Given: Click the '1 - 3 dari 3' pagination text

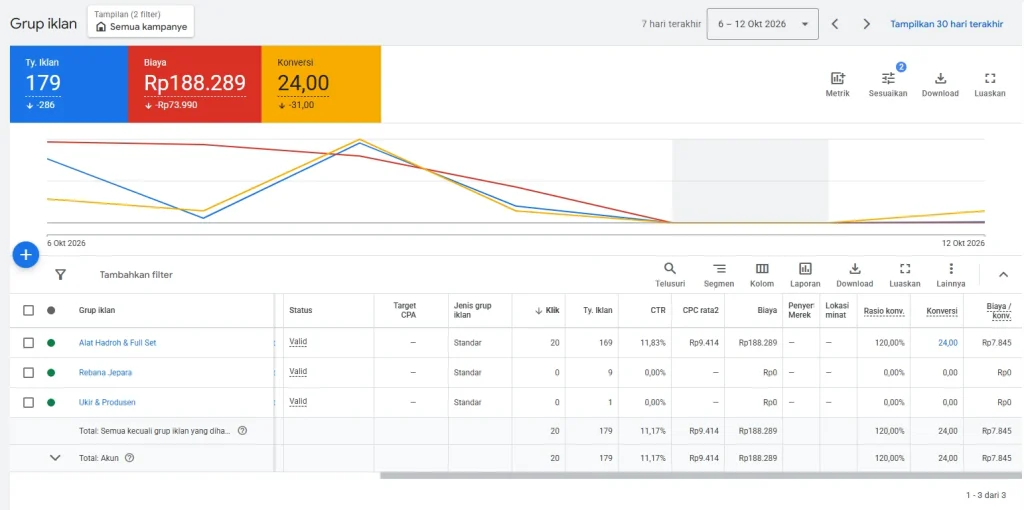Looking at the screenshot, I should coord(986,495).
